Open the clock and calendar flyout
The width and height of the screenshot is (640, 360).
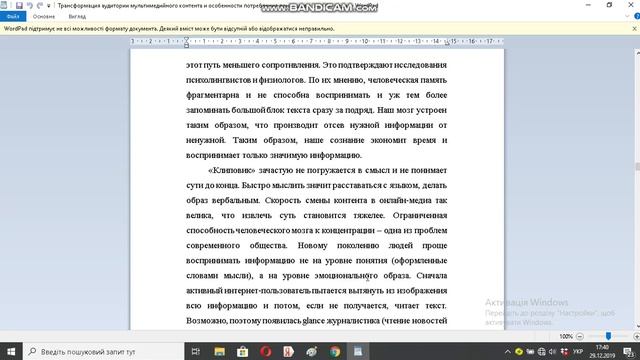[x=602, y=351]
